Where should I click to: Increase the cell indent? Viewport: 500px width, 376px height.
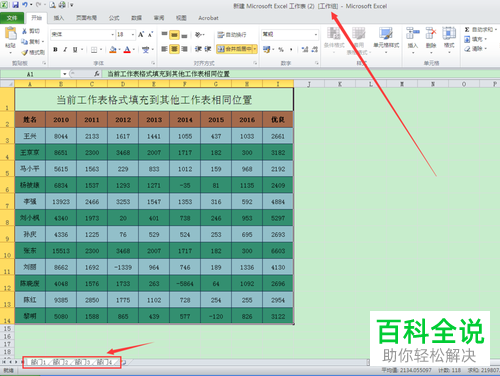[208, 49]
